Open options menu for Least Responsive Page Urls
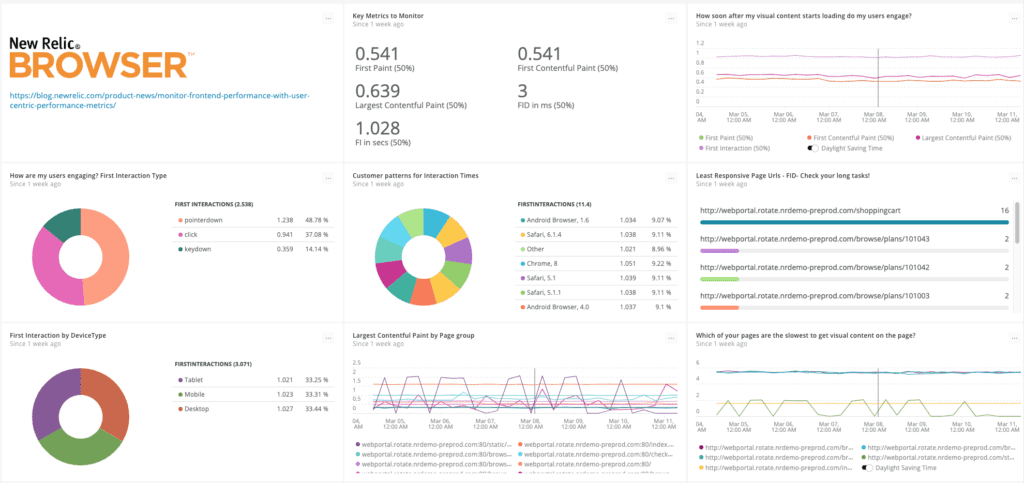The image size is (1024, 483). click(x=1014, y=179)
